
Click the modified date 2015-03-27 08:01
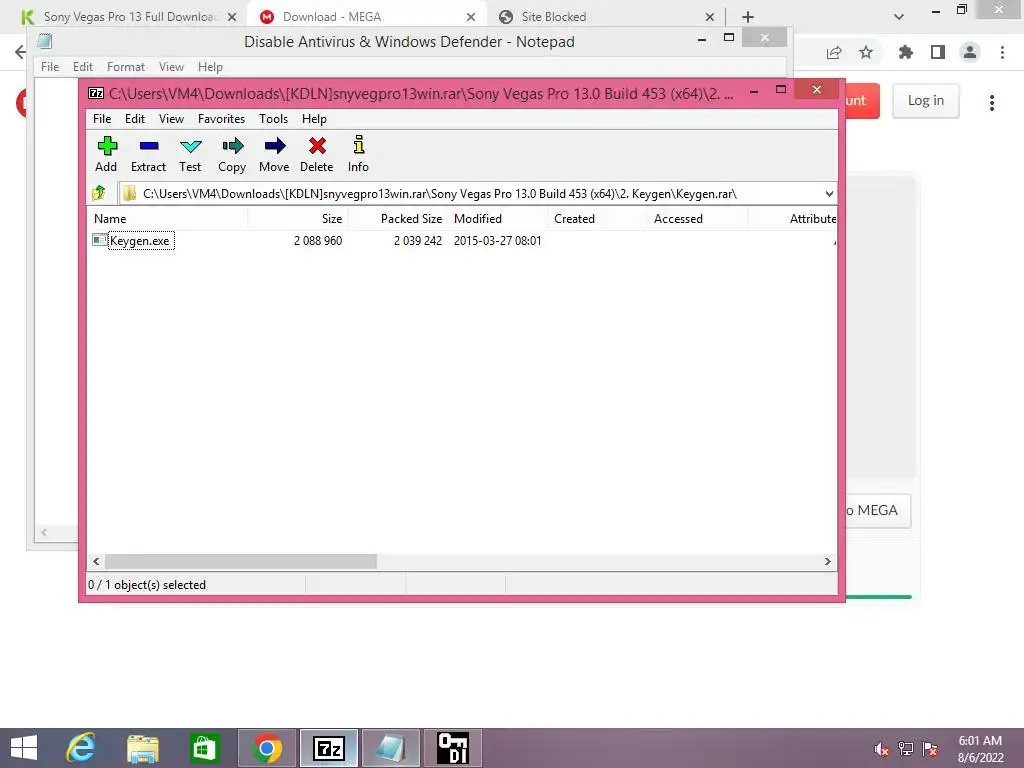tap(498, 240)
